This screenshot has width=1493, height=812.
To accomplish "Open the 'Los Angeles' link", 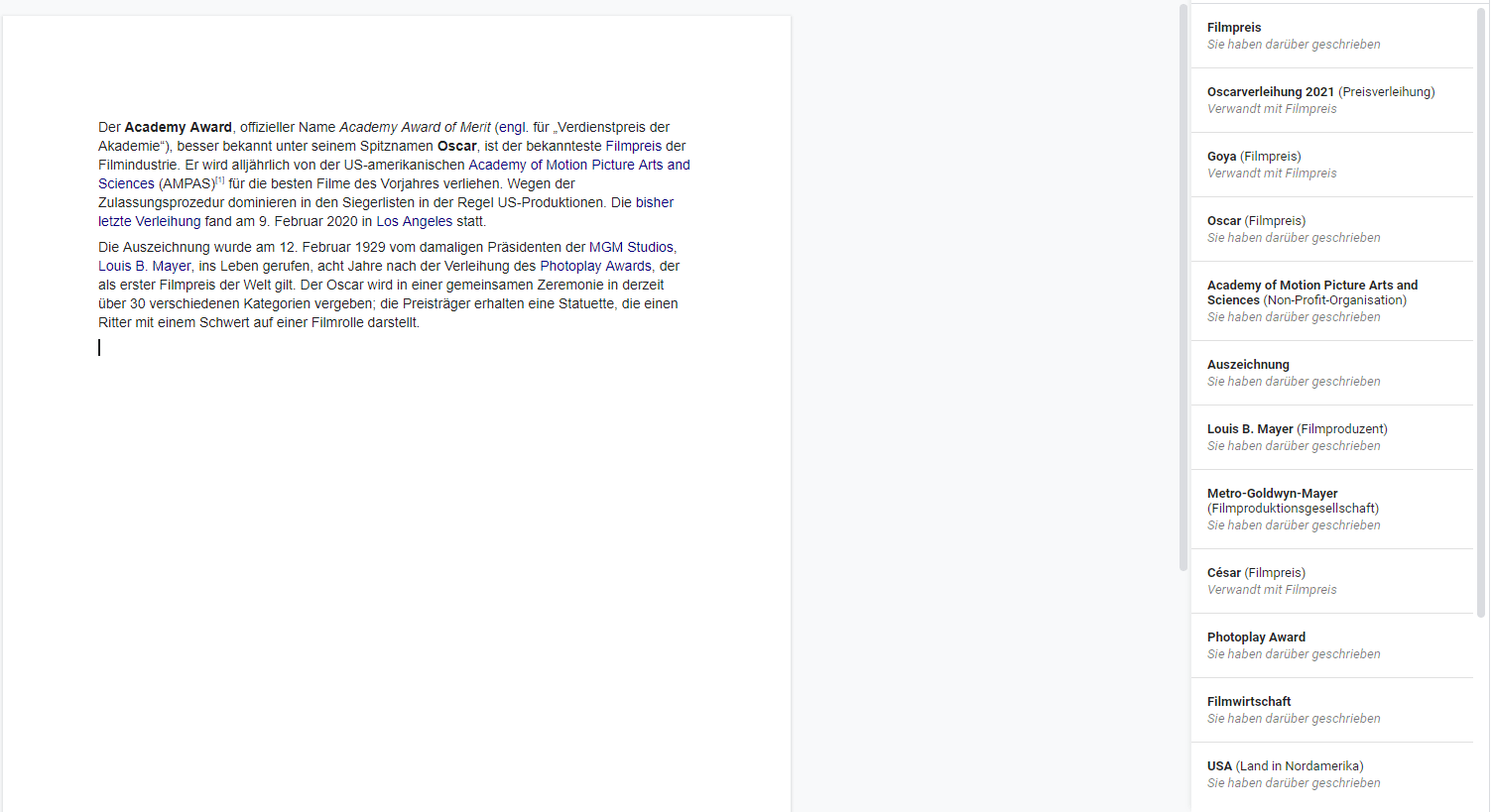I will click(414, 221).
